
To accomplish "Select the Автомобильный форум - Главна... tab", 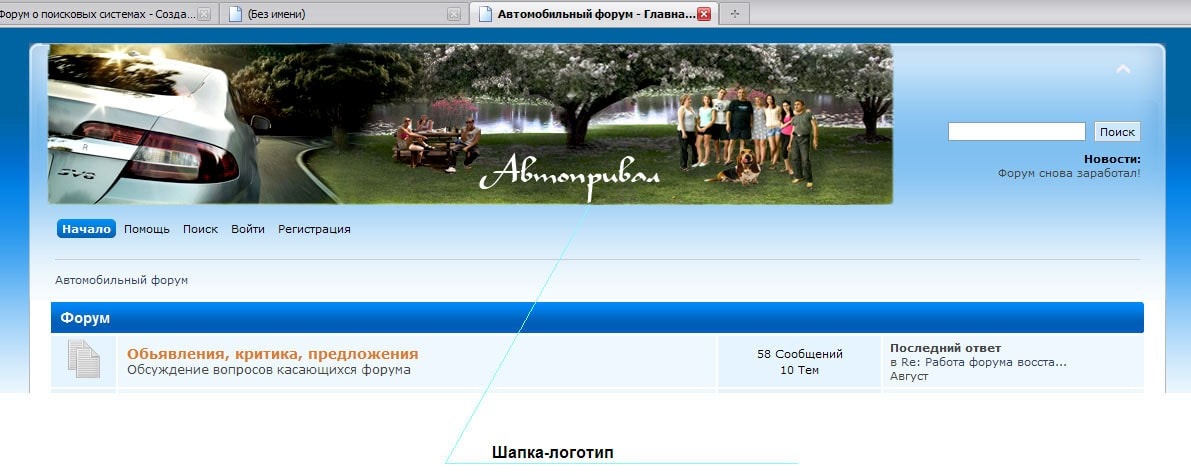I will click(596, 14).
